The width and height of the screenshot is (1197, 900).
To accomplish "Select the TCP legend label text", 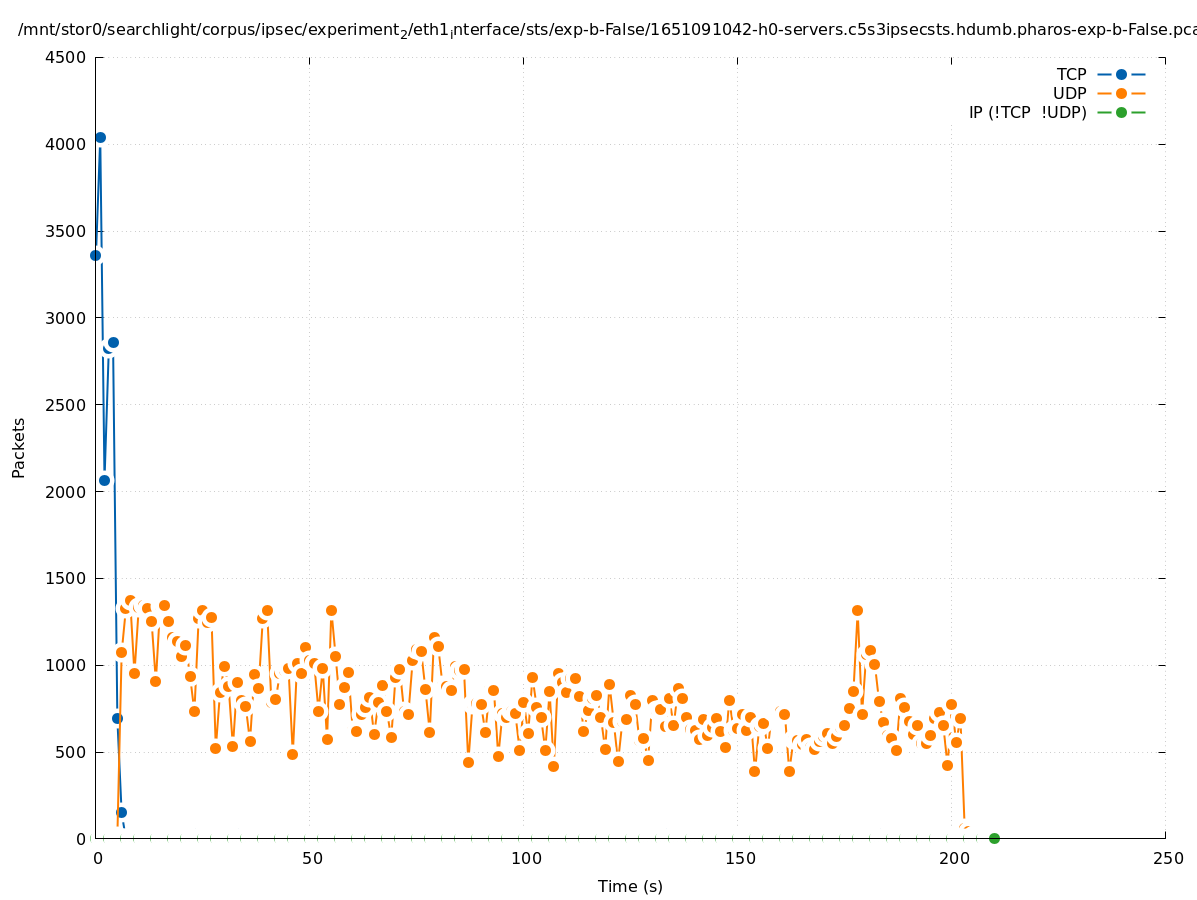I will pyautogui.click(x=1071, y=74).
